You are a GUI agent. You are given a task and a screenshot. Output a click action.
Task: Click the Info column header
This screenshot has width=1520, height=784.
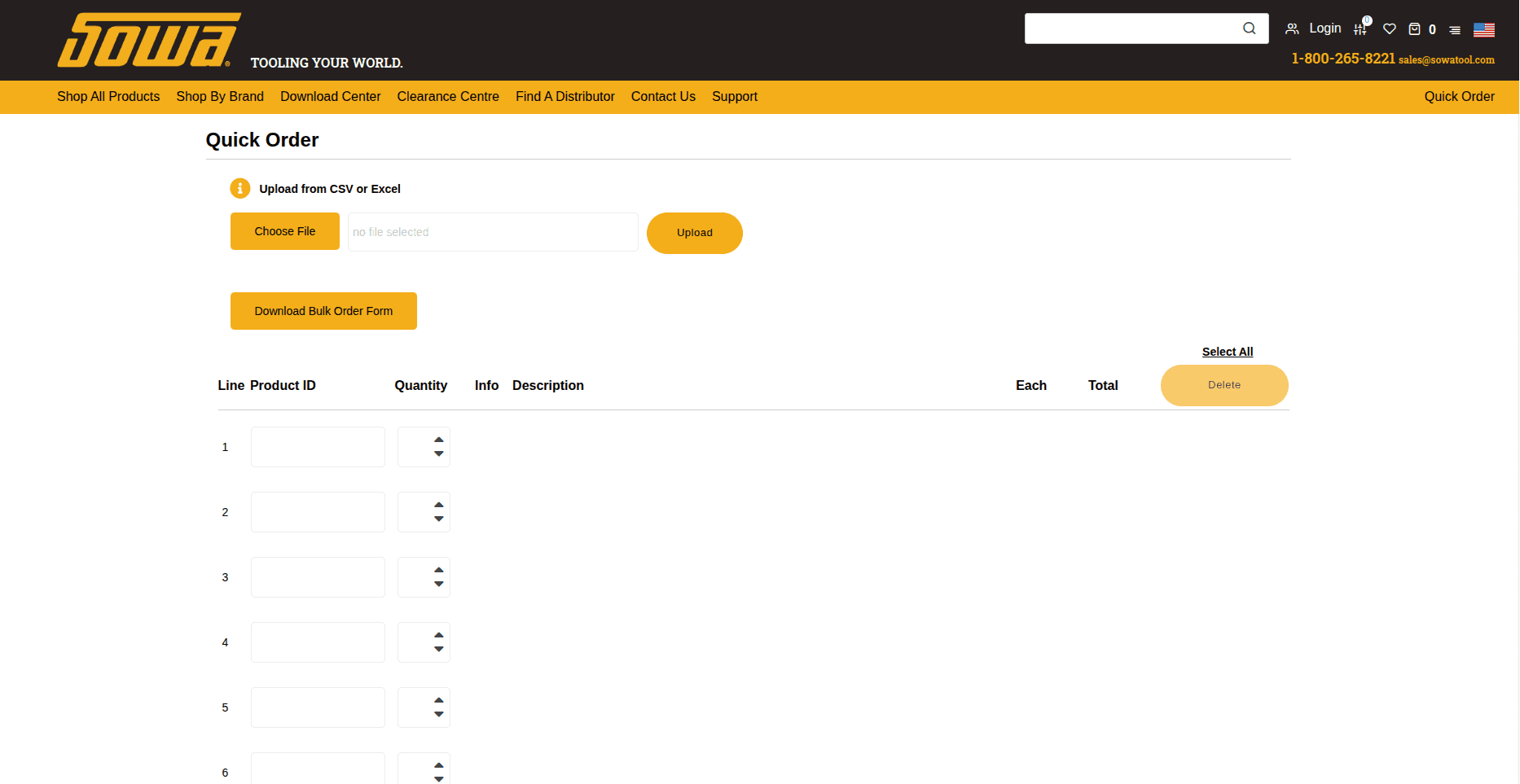coord(487,385)
